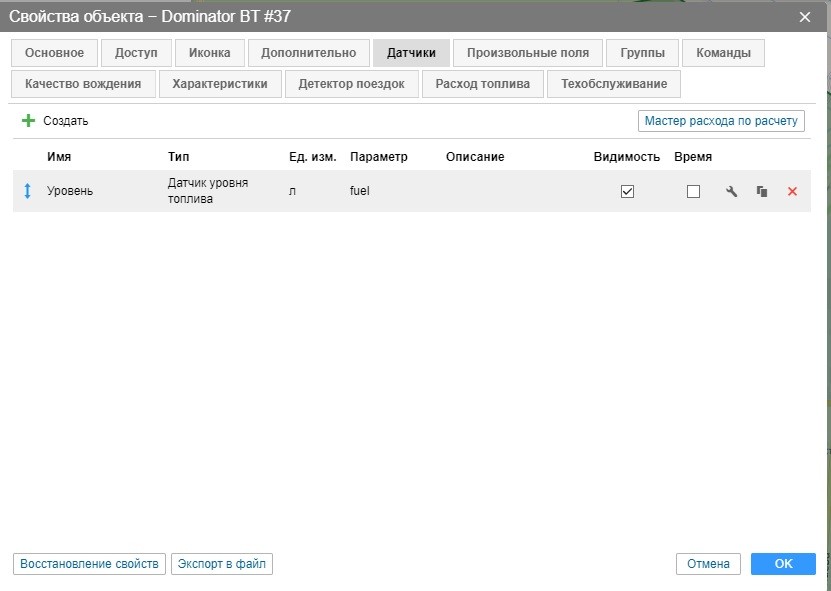Select the Произвольные поля tab
Image resolution: width=831 pixels, height=591 pixels.
point(527,53)
